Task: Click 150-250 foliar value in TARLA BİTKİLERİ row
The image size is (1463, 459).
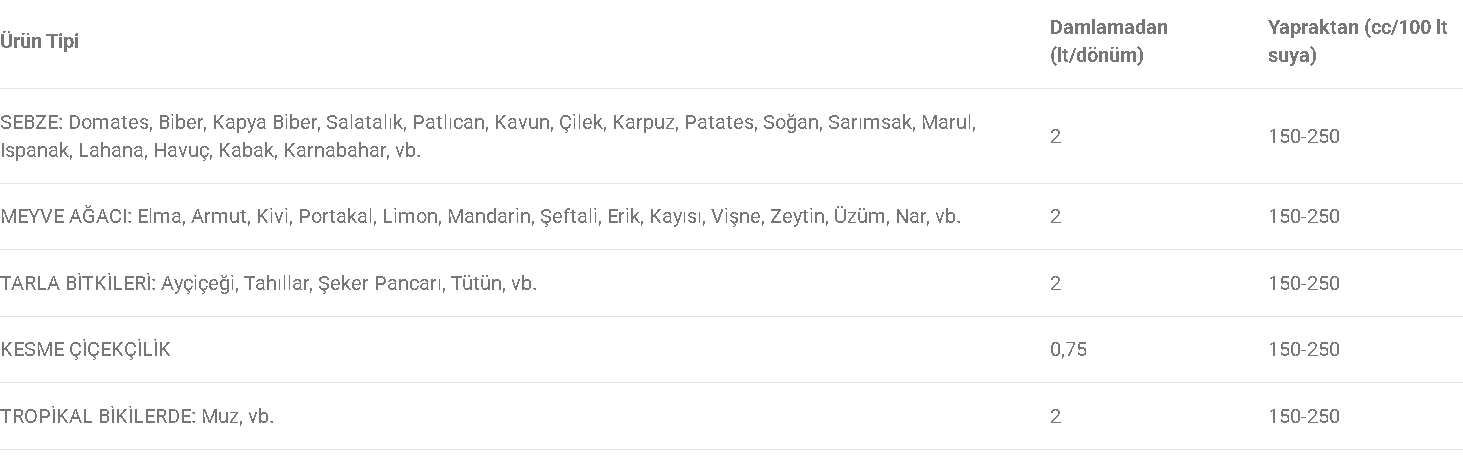Action: (x=1304, y=283)
